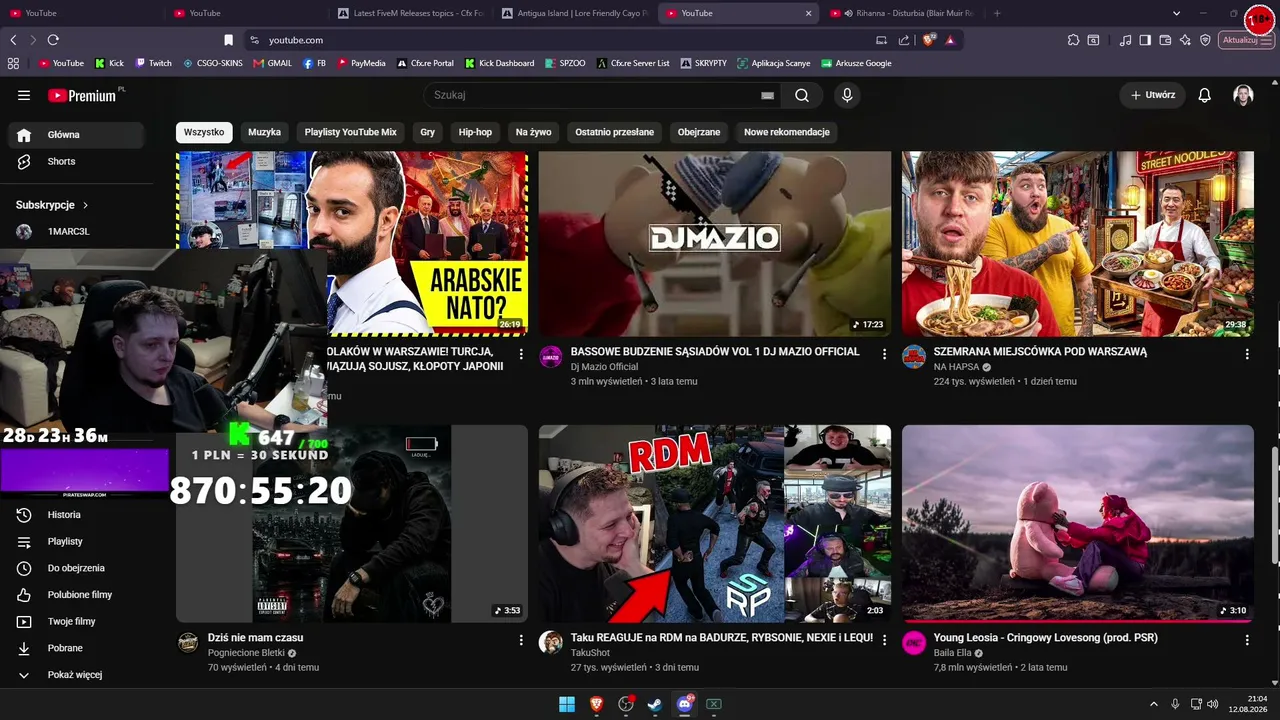Screen dimensions: 1280x720
Task: Open the Utwórz create menu
Action: click(1153, 95)
